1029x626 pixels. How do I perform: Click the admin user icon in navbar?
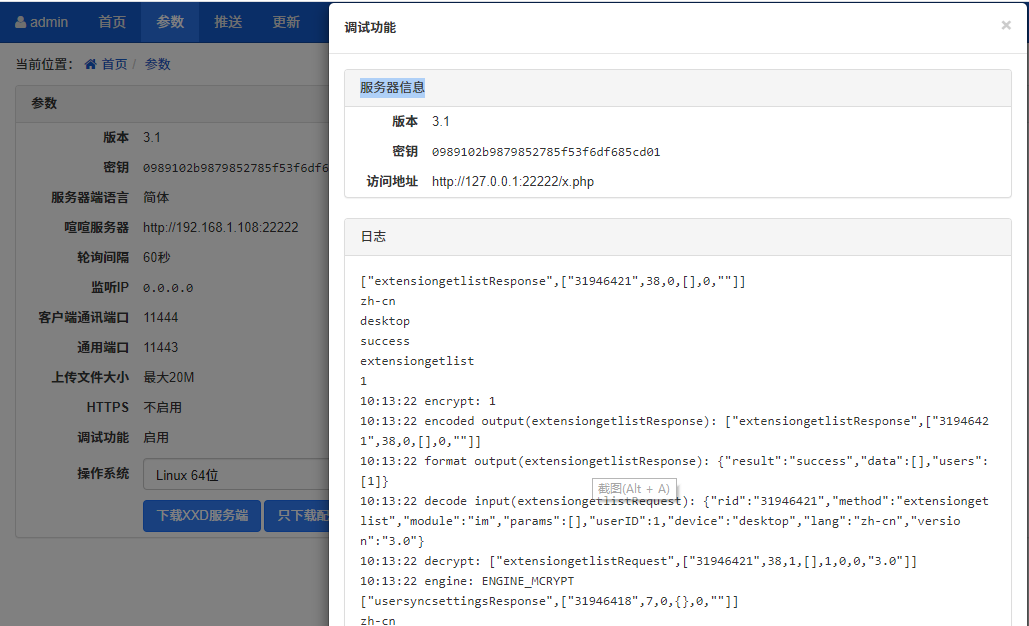(x=20, y=22)
